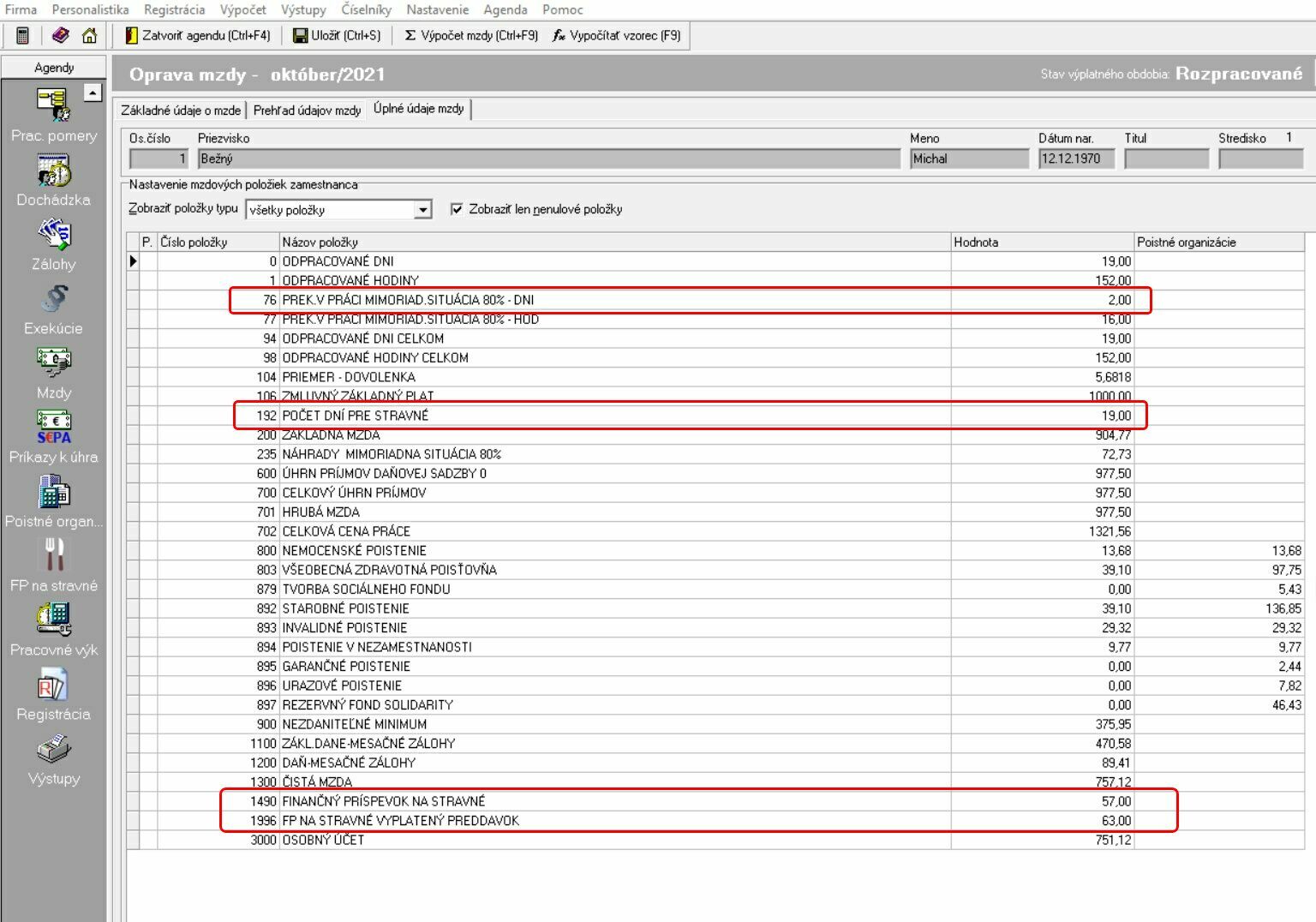Select Úplné údaje mzdy tab

click(419, 109)
